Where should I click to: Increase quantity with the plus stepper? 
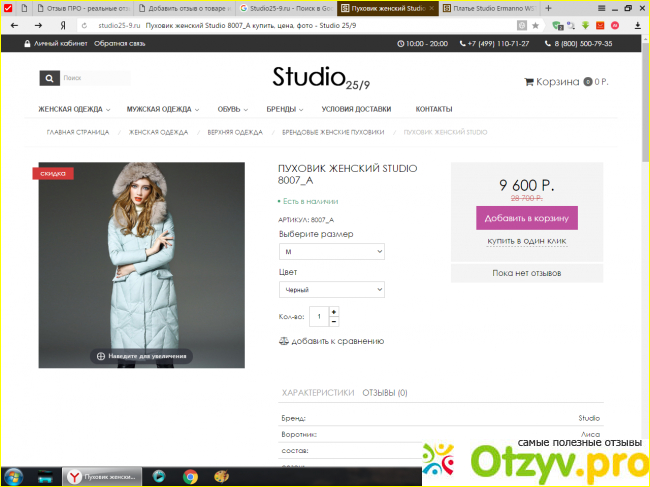(334, 311)
